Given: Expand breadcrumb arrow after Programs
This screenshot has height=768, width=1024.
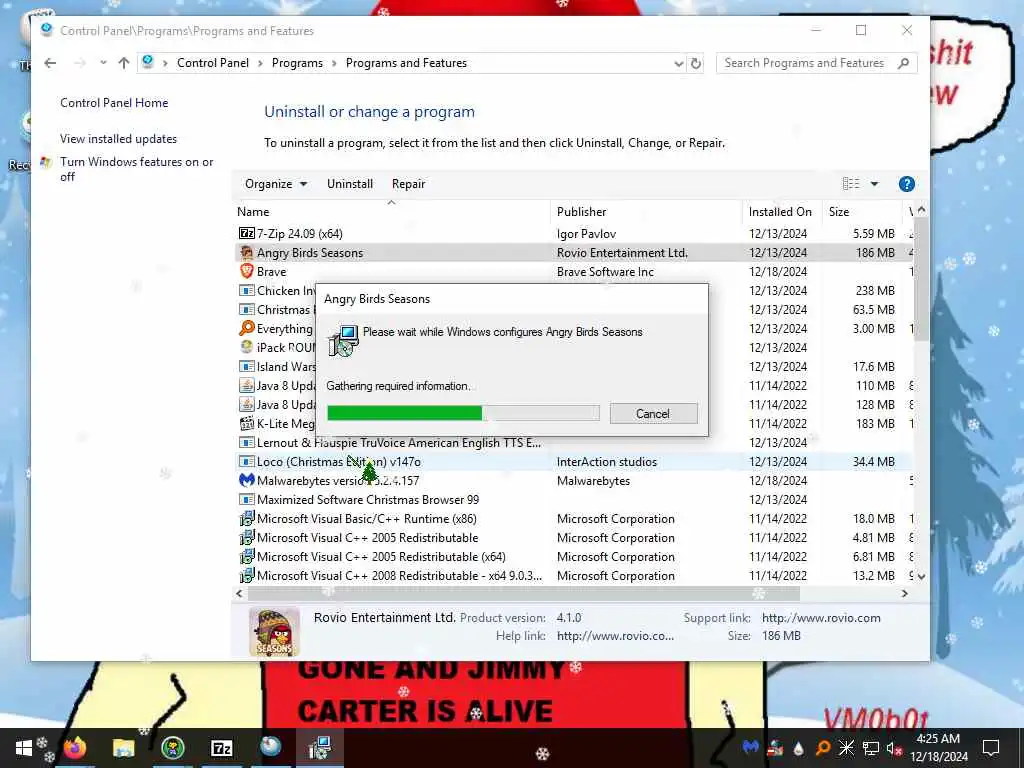Looking at the screenshot, I should (334, 63).
